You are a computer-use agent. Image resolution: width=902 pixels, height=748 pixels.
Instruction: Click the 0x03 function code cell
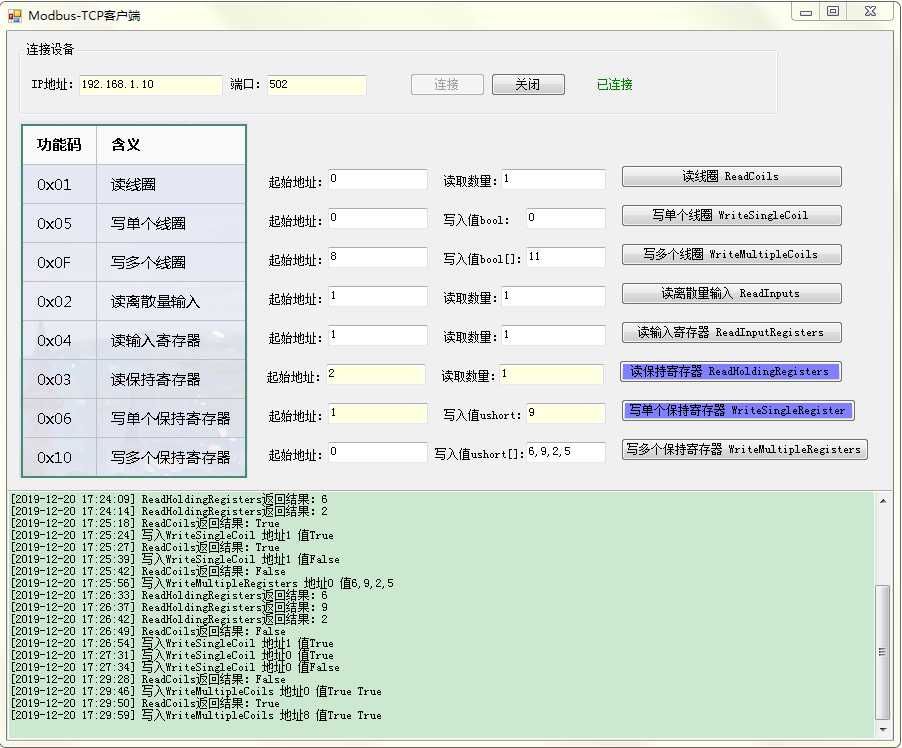pos(59,379)
